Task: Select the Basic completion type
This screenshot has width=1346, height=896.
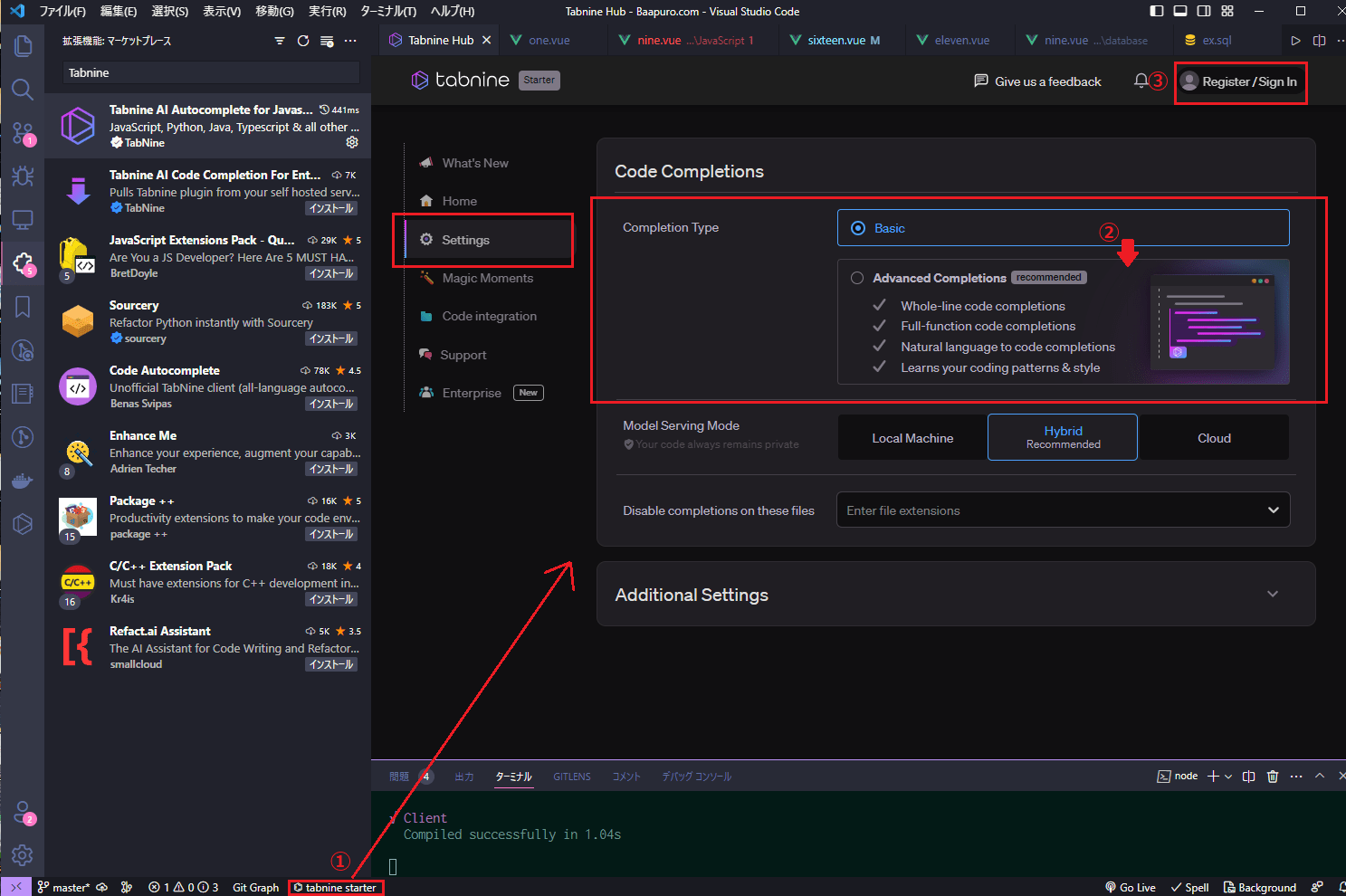Action: [1063, 228]
